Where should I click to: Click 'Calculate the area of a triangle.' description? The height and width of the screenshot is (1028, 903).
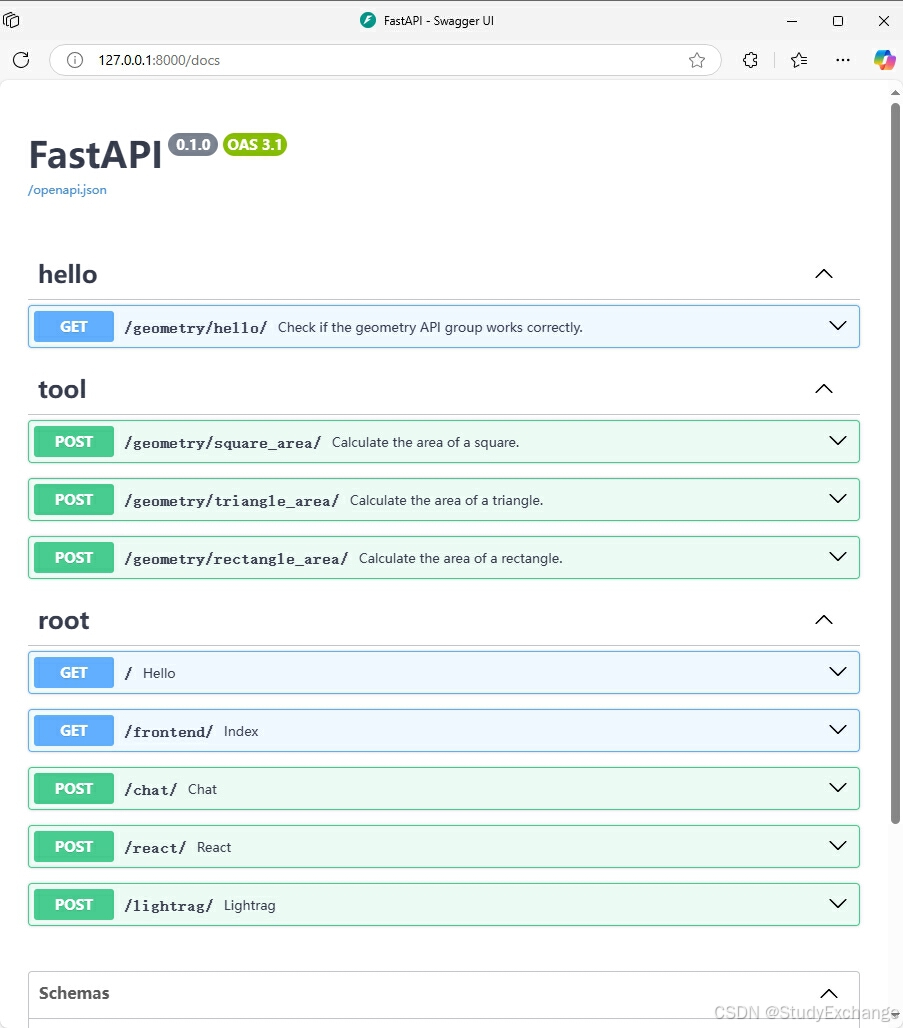(x=447, y=500)
